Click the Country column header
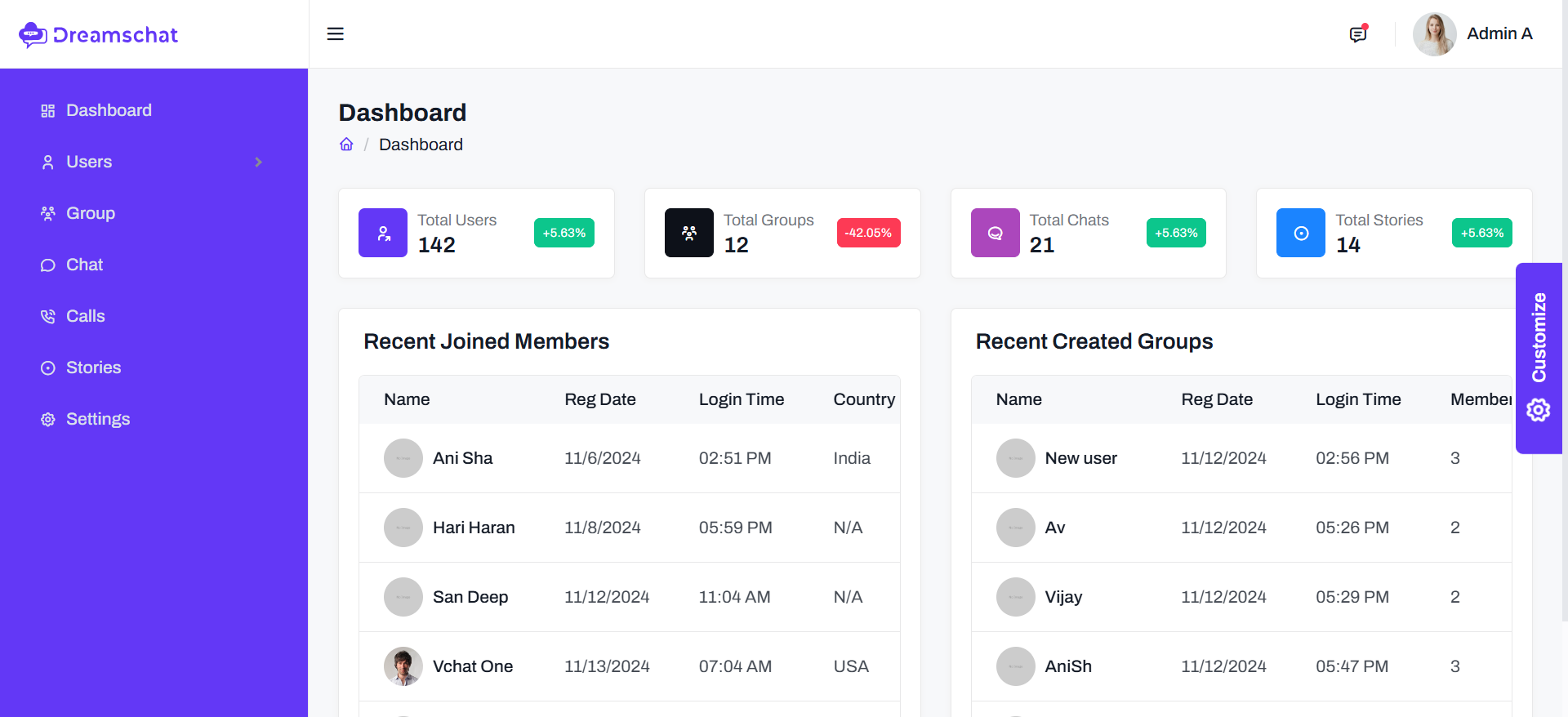This screenshot has height=717, width=1568. 864,399
